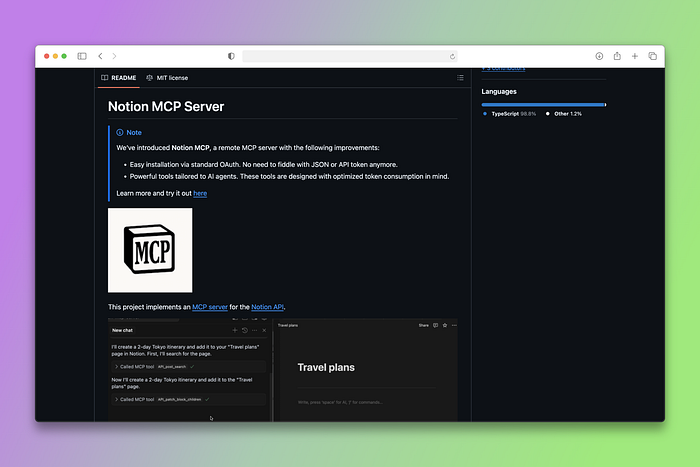700x467 pixels.
Task: Select the TypeScript language entry
Action: click(509, 114)
